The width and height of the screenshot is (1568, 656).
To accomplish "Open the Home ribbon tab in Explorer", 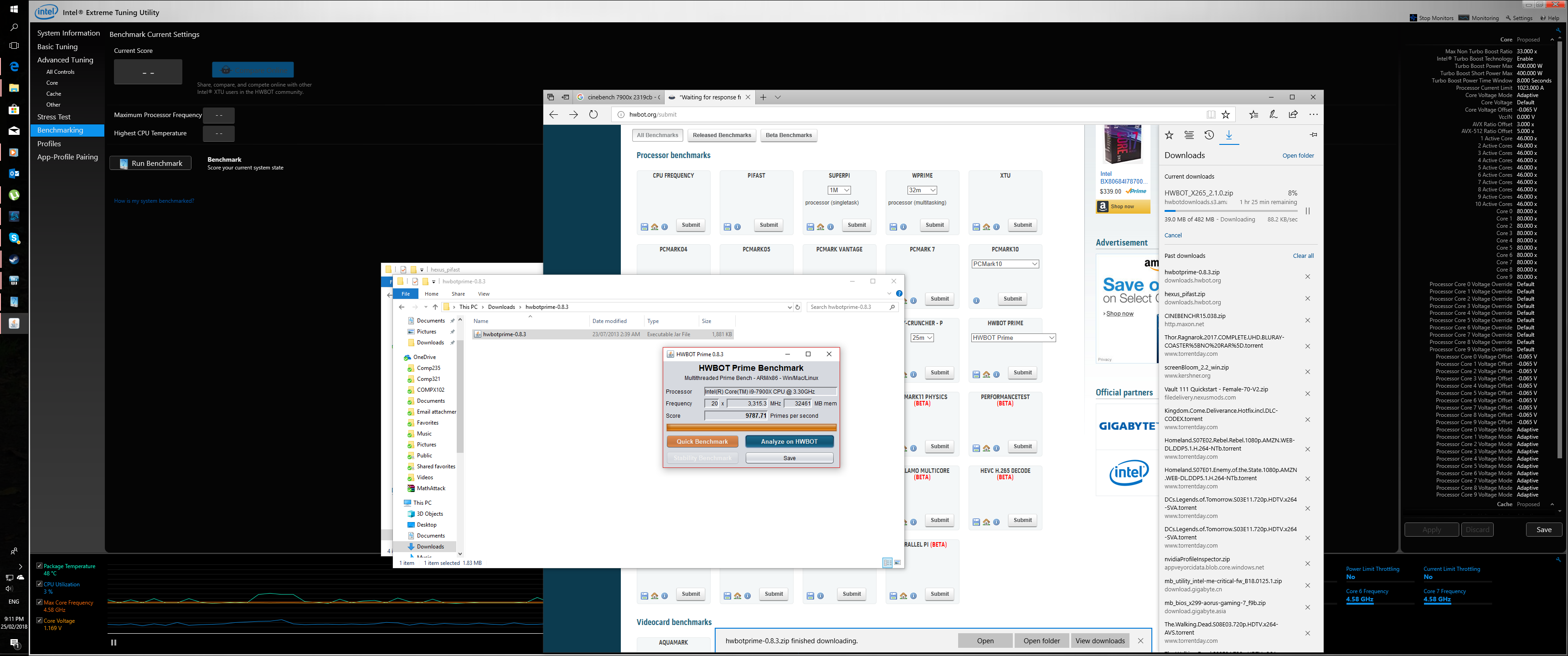I will click(431, 294).
